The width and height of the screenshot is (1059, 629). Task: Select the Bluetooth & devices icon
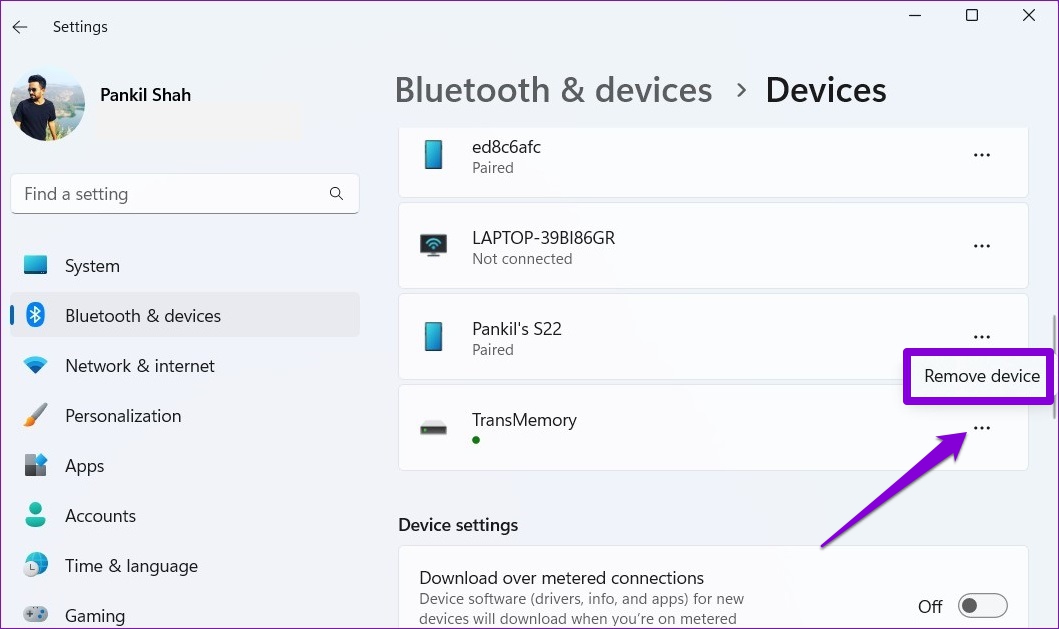[x=36, y=315]
